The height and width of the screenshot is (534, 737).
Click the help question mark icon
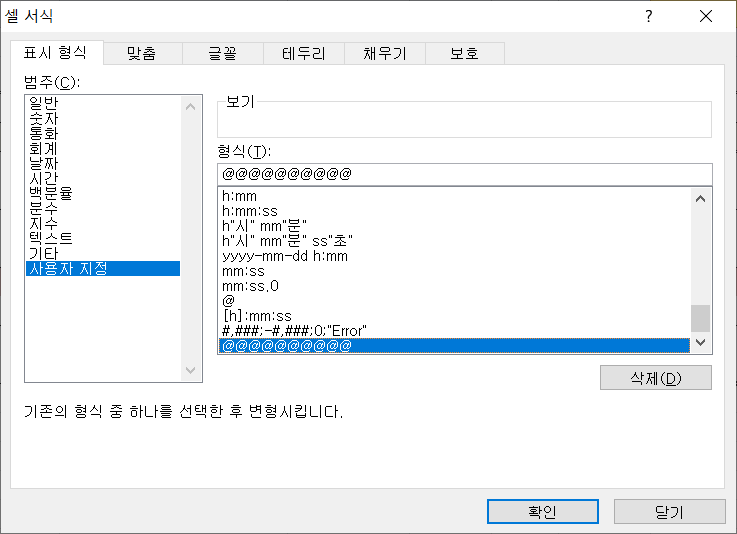point(649,16)
